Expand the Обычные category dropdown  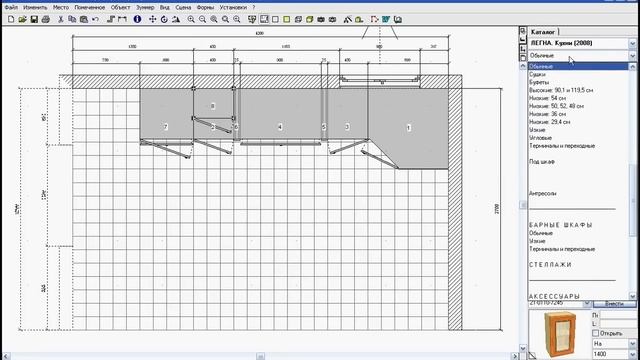pos(632,56)
